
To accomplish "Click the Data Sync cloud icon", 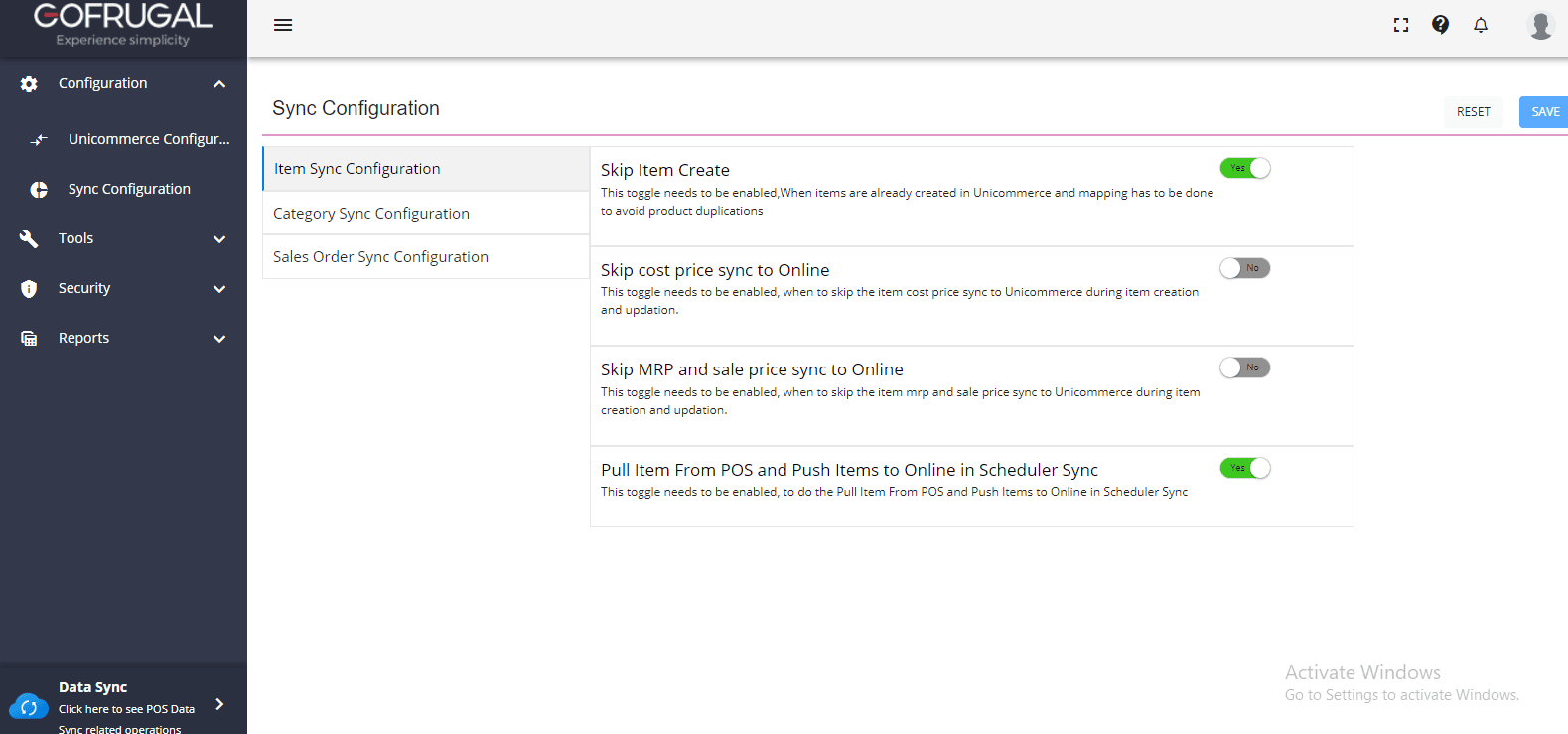I will click(x=29, y=707).
